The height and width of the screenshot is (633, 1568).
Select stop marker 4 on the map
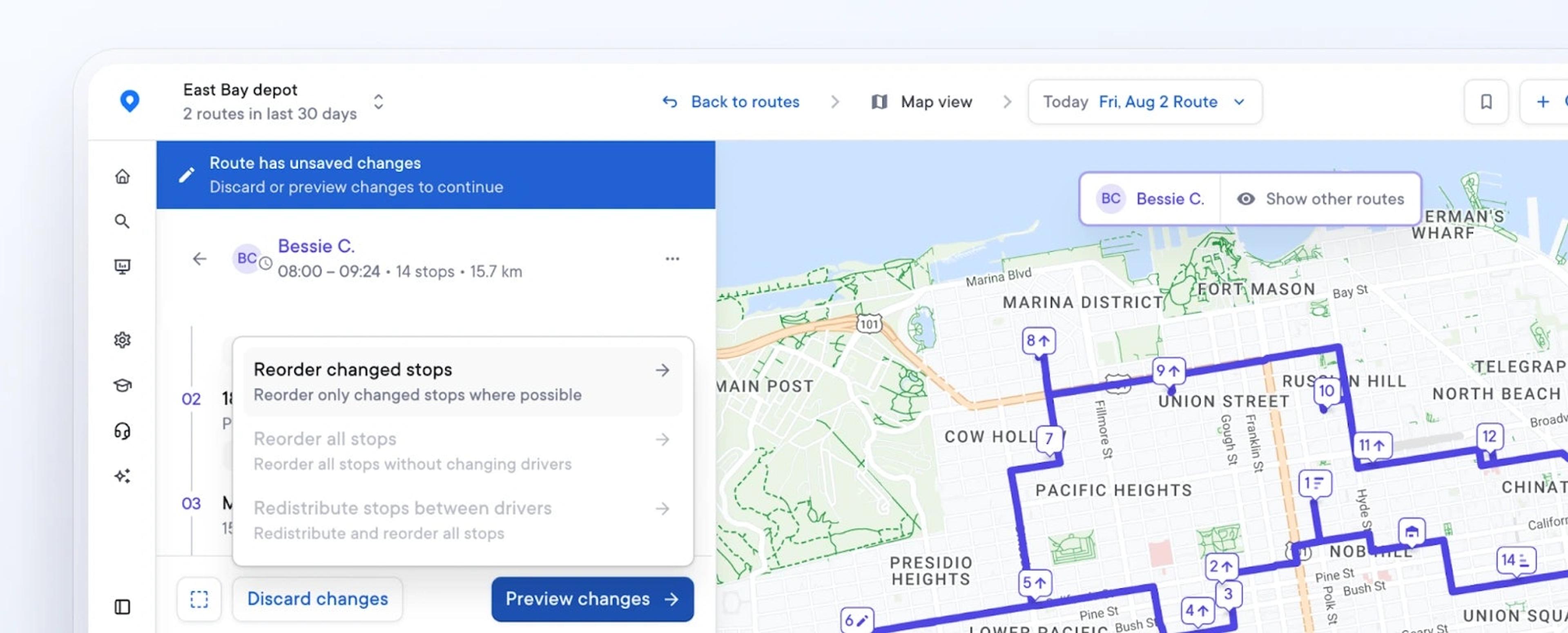pos(1197,611)
